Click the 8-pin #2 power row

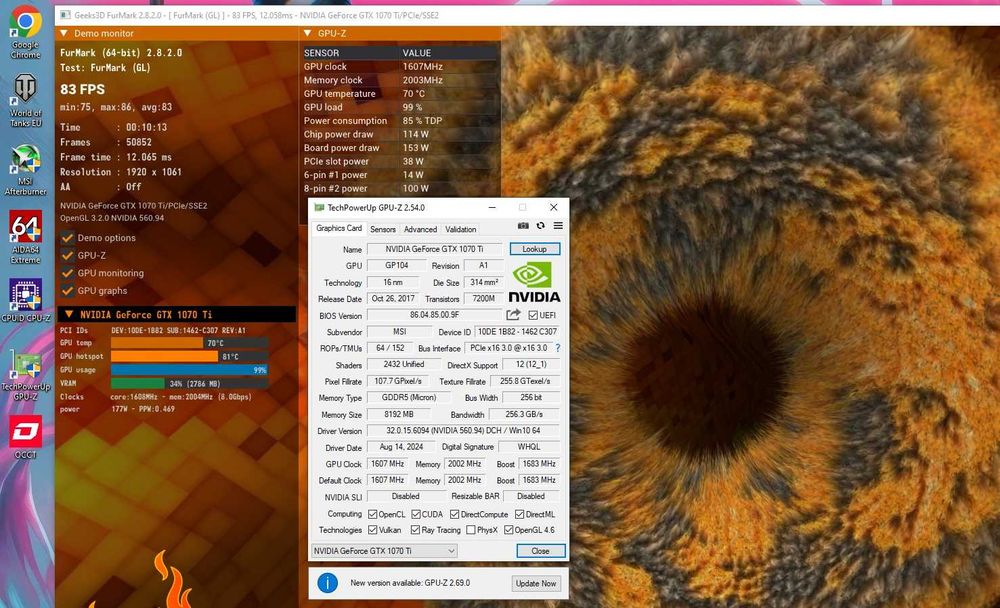[400, 189]
